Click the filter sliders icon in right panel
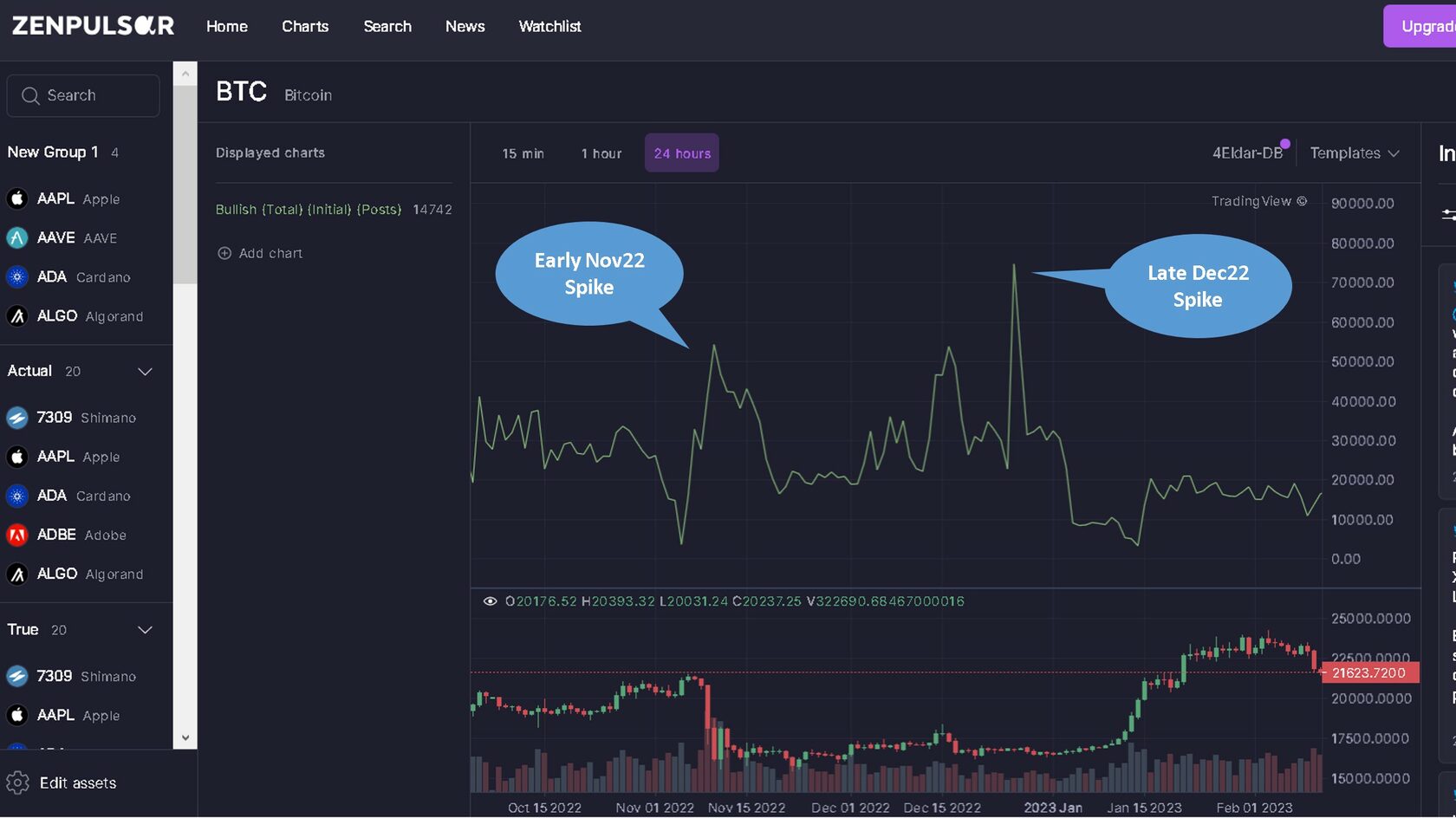Screen dimensions: 1456x818 [x=1449, y=214]
